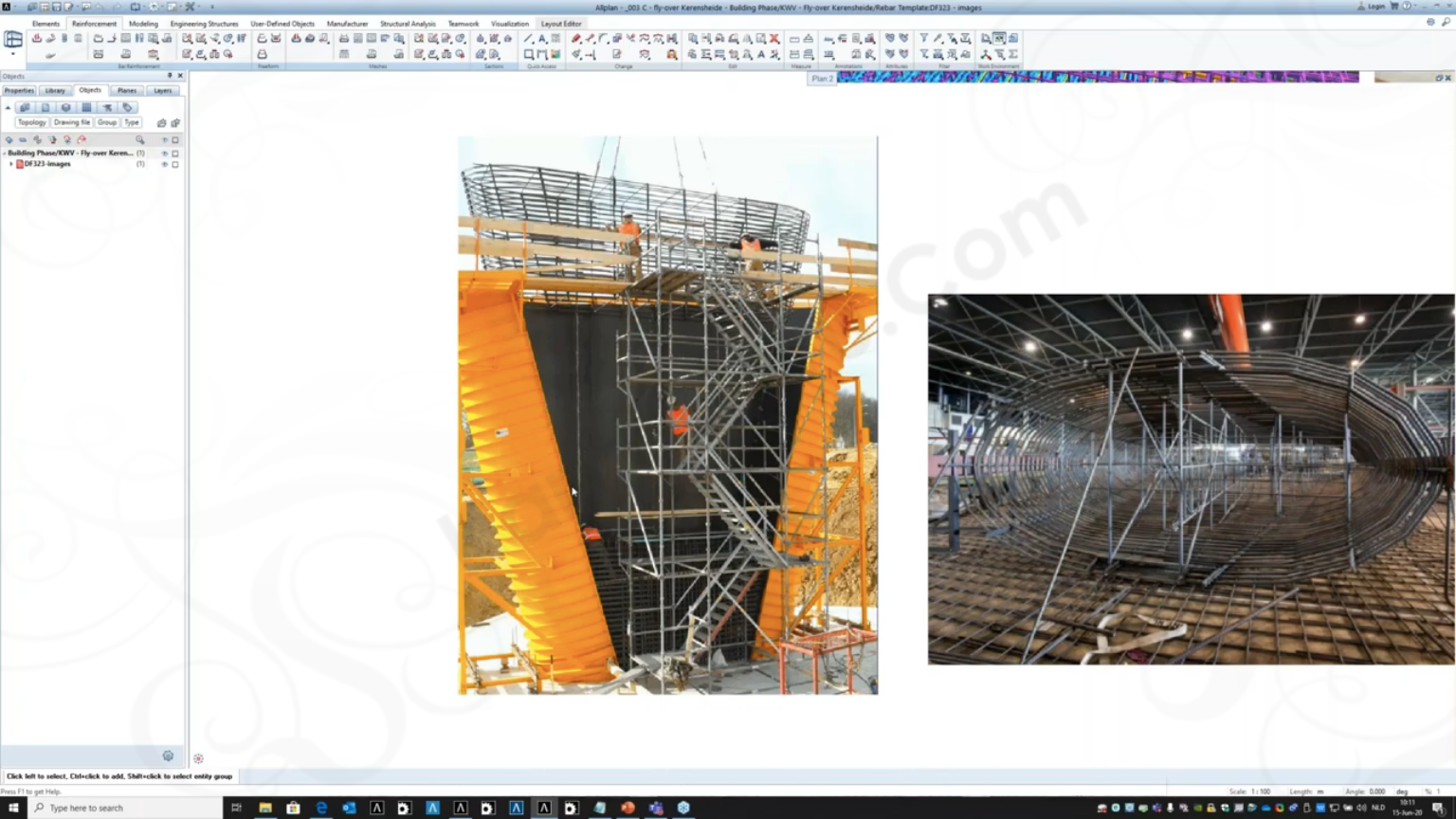Click the grid table icon in Objects panel
Viewport: 1456px width, 819px height.
coord(86,107)
